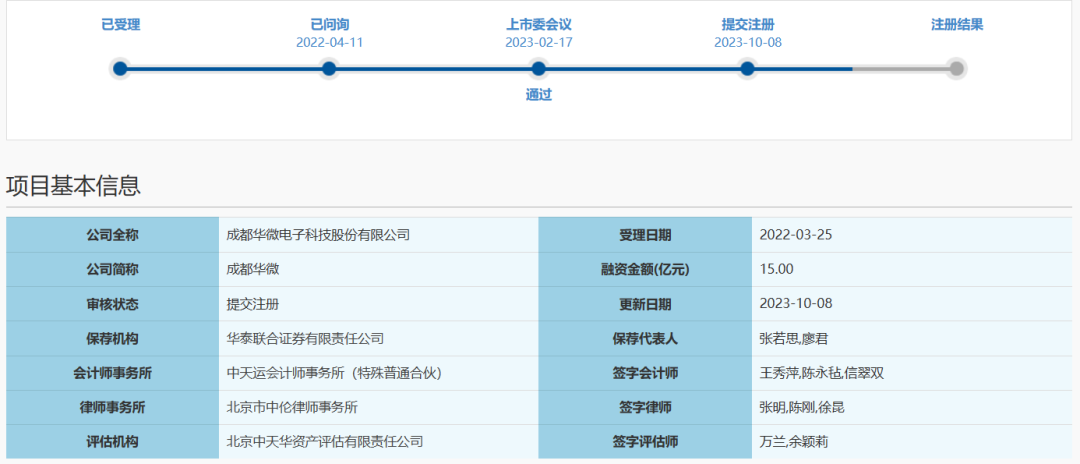Click the 通过 result text
Image resolution: width=1080 pixels, height=464 pixels.
(x=539, y=95)
